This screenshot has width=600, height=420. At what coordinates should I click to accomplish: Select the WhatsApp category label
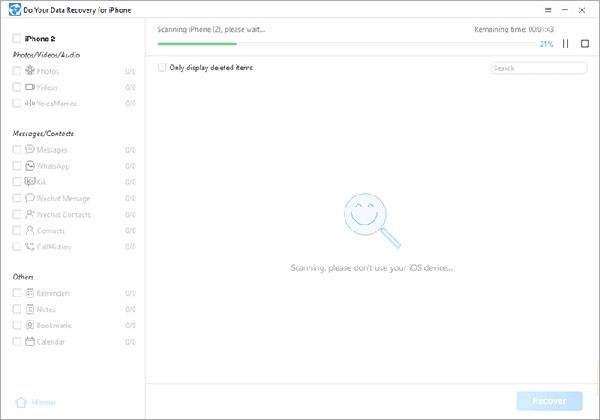pyautogui.click(x=53, y=166)
